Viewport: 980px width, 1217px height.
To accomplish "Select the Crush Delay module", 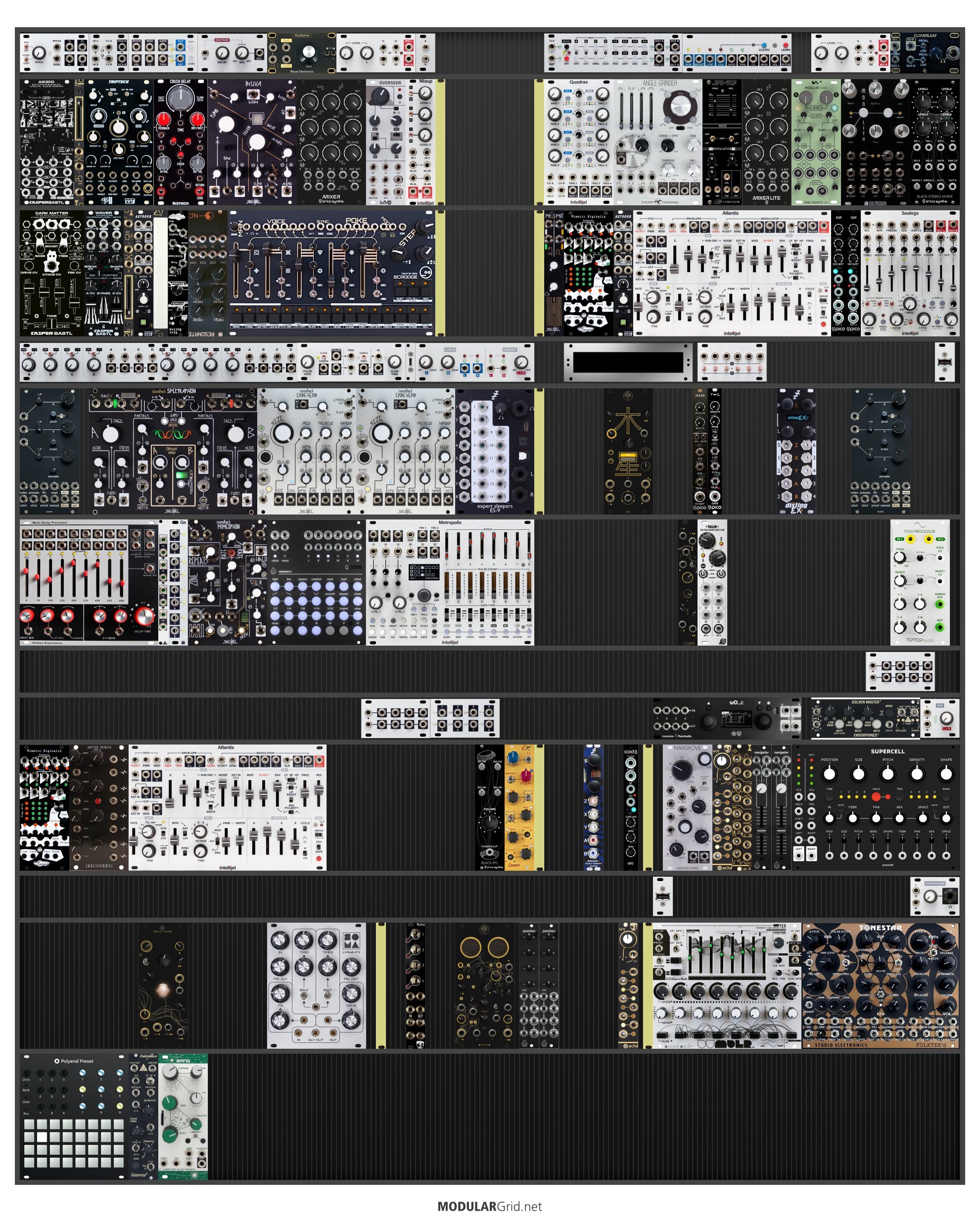I will (180, 141).
